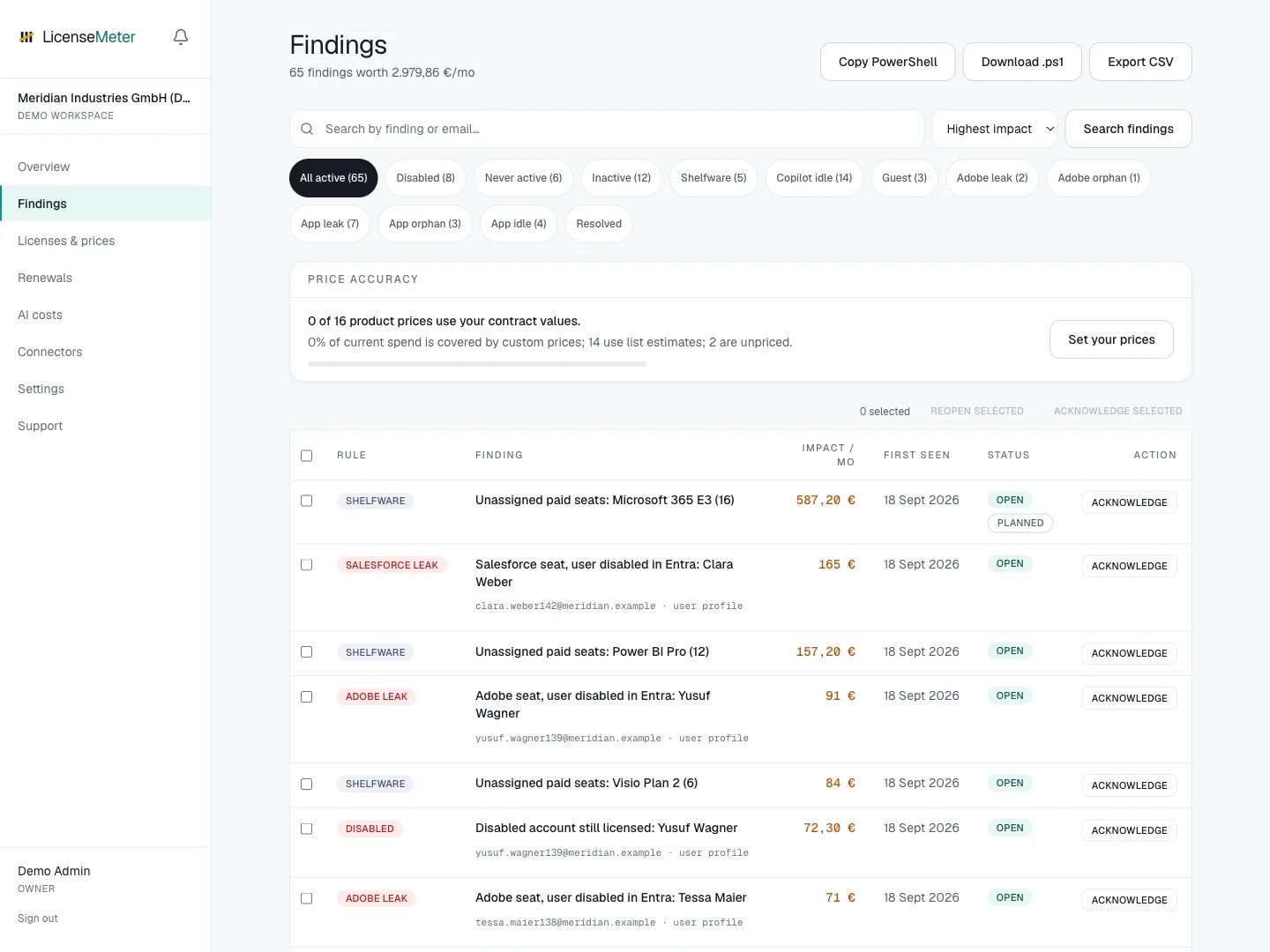This screenshot has height=952, width=1270.
Task: Click Export CSV button
Action: [x=1140, y=62]
